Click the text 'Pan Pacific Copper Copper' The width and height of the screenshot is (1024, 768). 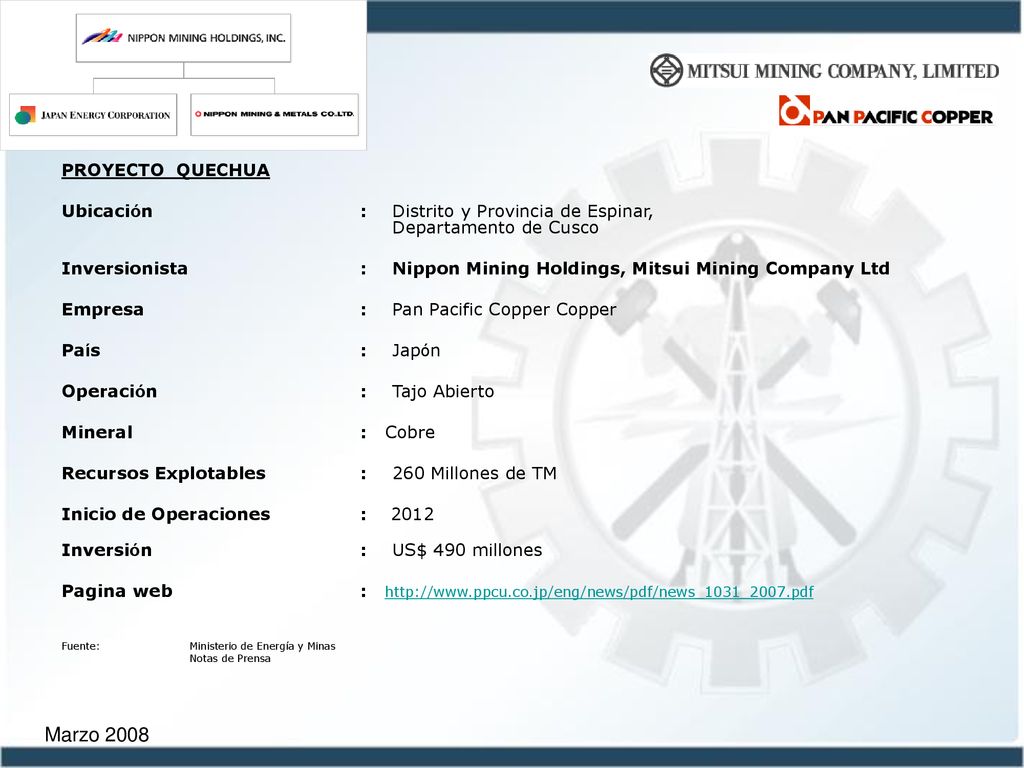coord(504,310)
